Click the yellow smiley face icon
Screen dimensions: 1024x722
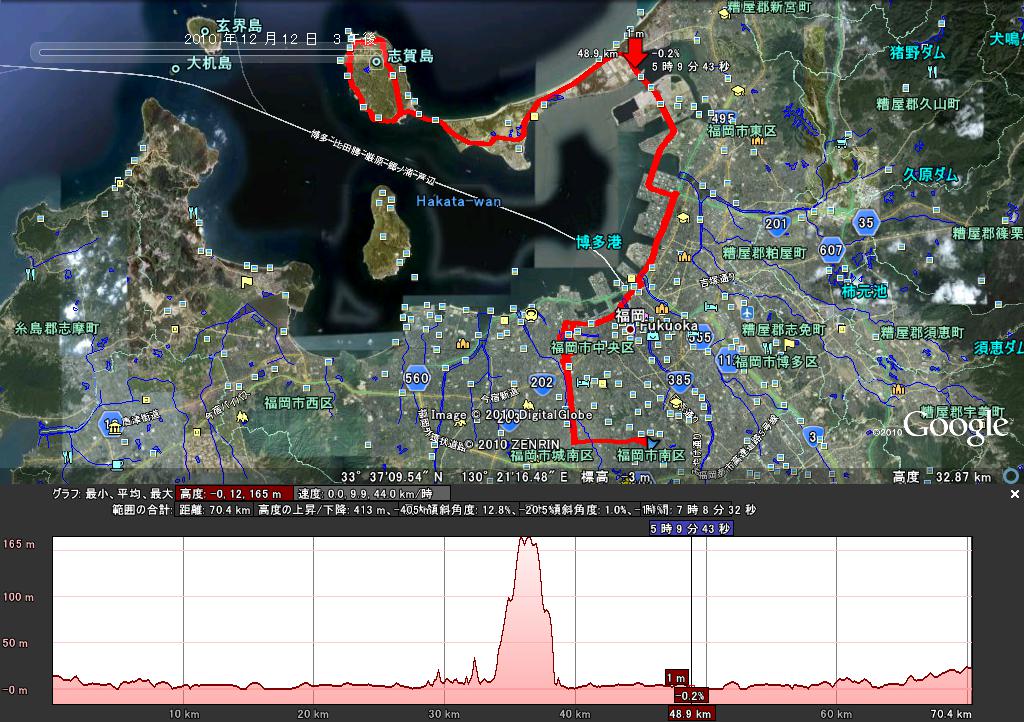[530, 315]
